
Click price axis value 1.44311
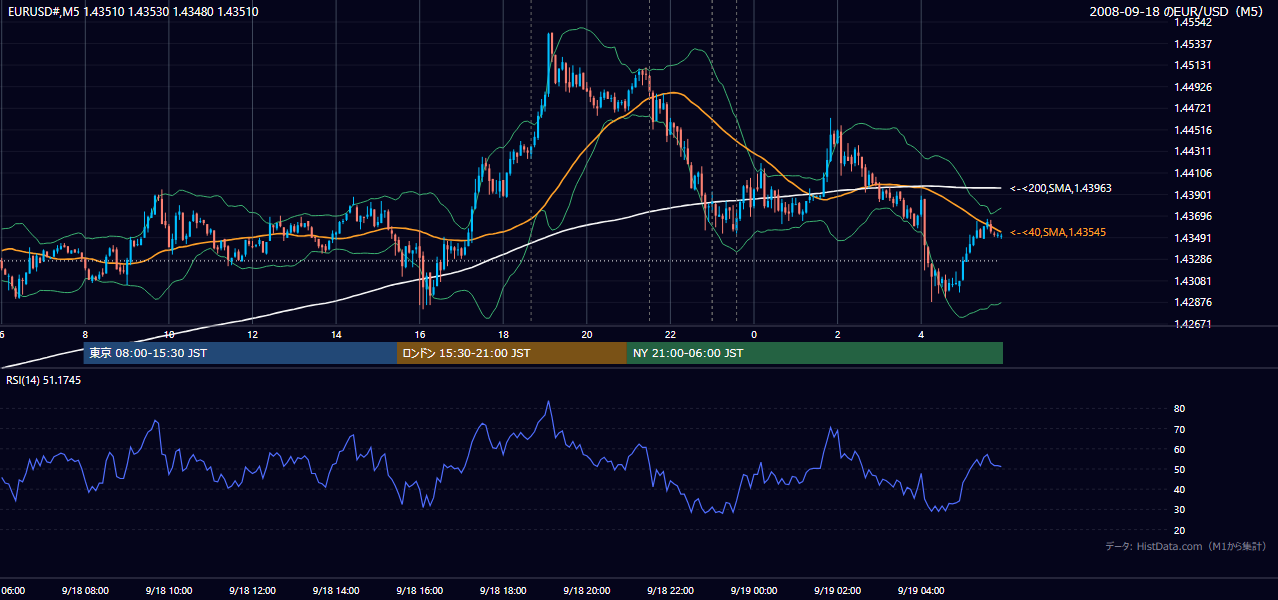1194,152
